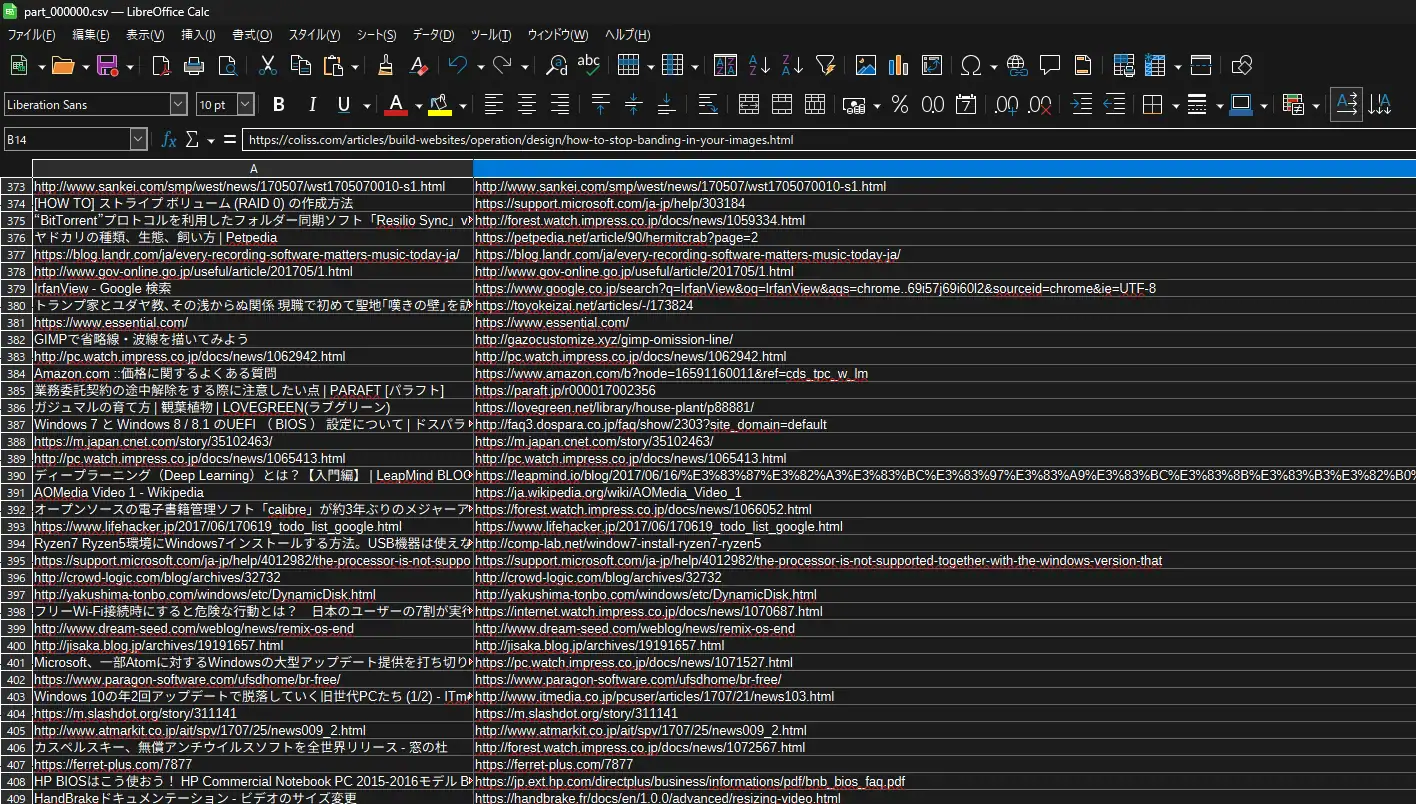Click the Insert Image icon
The height and width of the screenshot is (804, 1416).
(866, 66)
